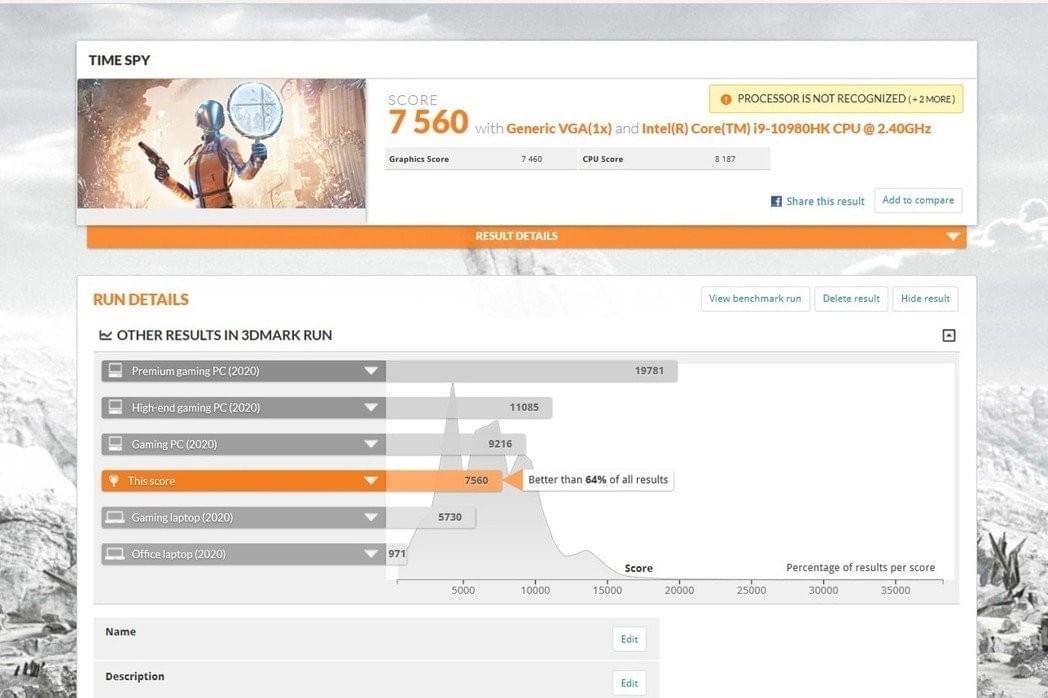Expand the Premium gaming PC (2020) dropdown arrow

[x=371, y=371]
